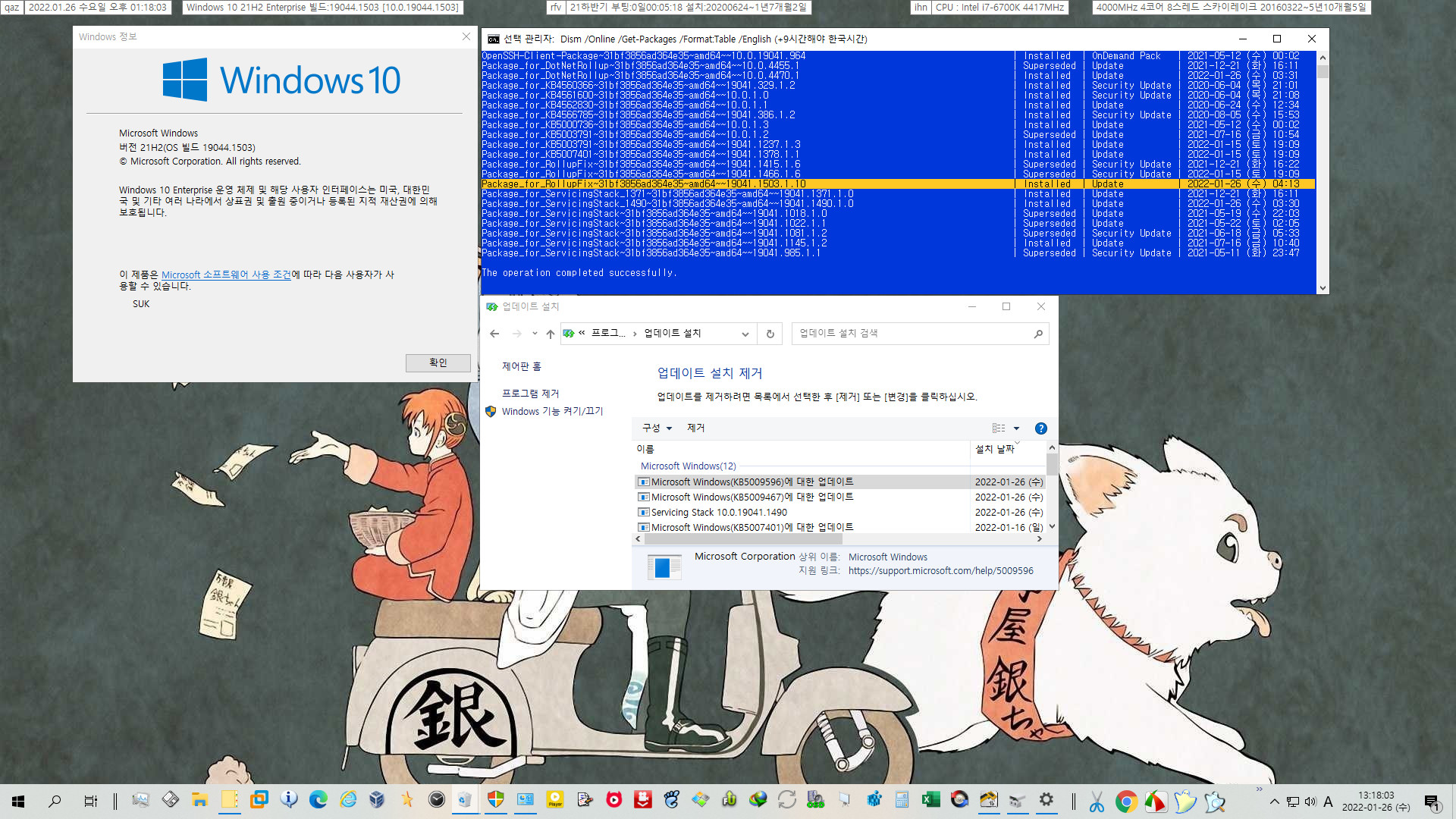Close the Windows 정보 dialog
The height and width of the screenshot is (819, 1456).
click(x=466, y=36)
